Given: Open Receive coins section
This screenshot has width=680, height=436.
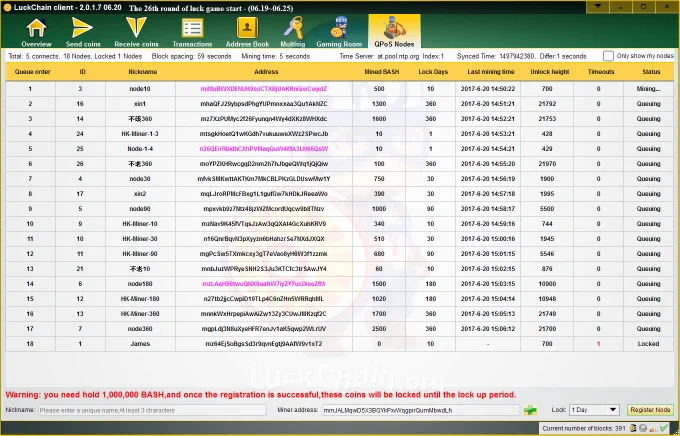Looking at the screenshot, I should click(136, 32).
